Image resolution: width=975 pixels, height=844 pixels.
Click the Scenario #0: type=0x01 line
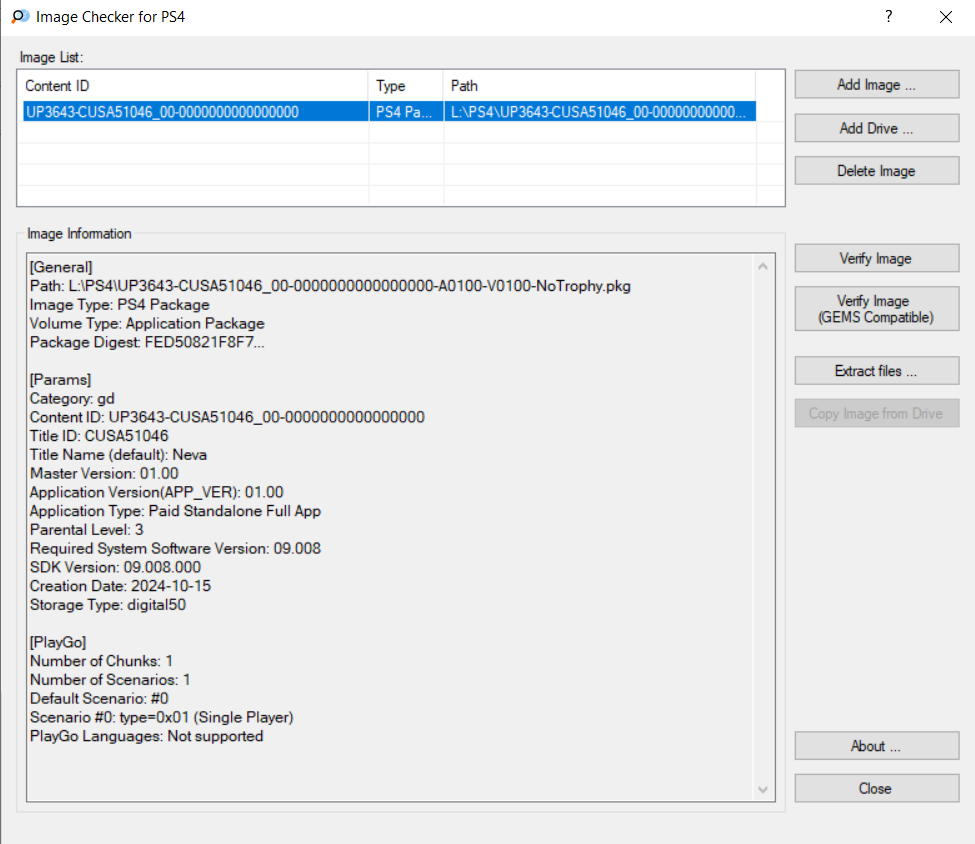point(162,717)
